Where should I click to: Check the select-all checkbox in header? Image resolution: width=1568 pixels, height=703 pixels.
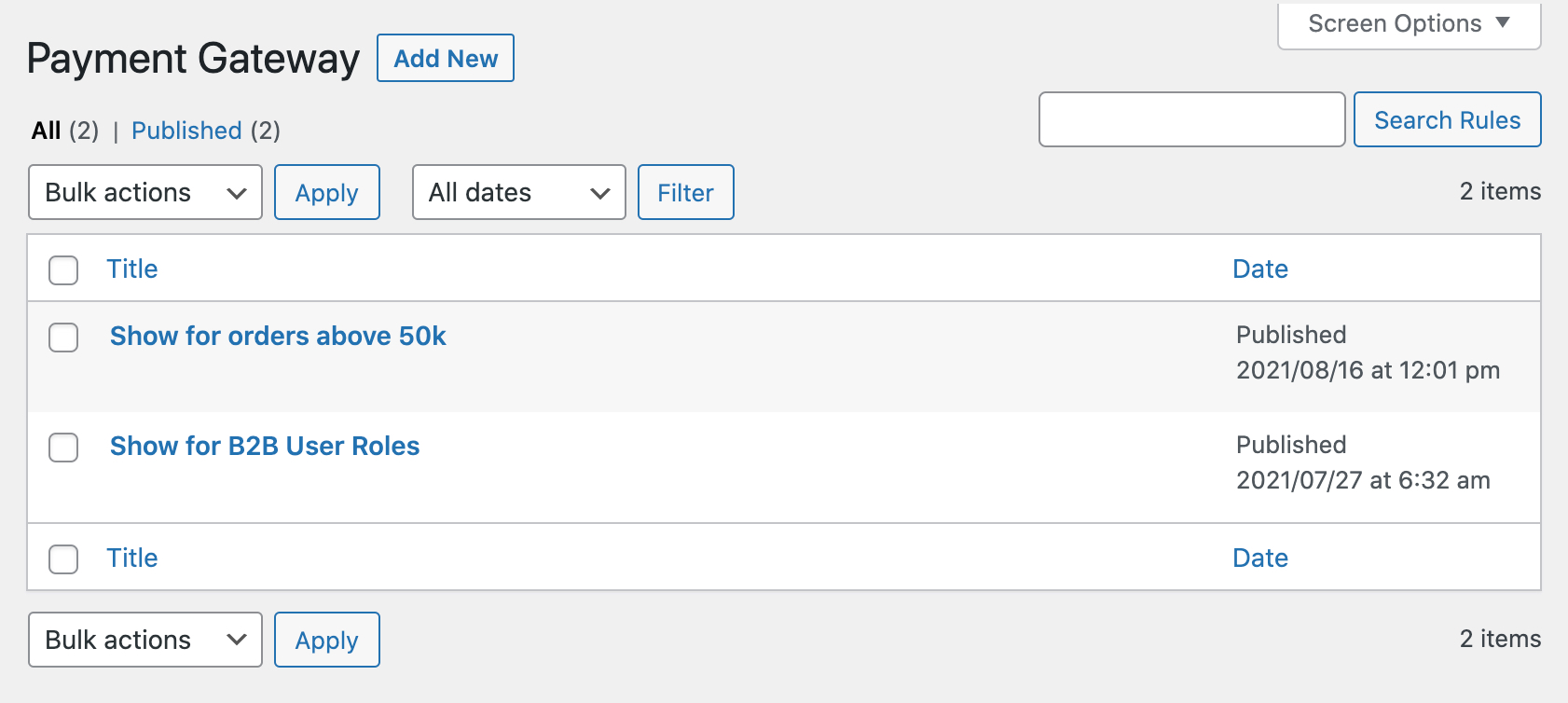(x=63, y=270)
